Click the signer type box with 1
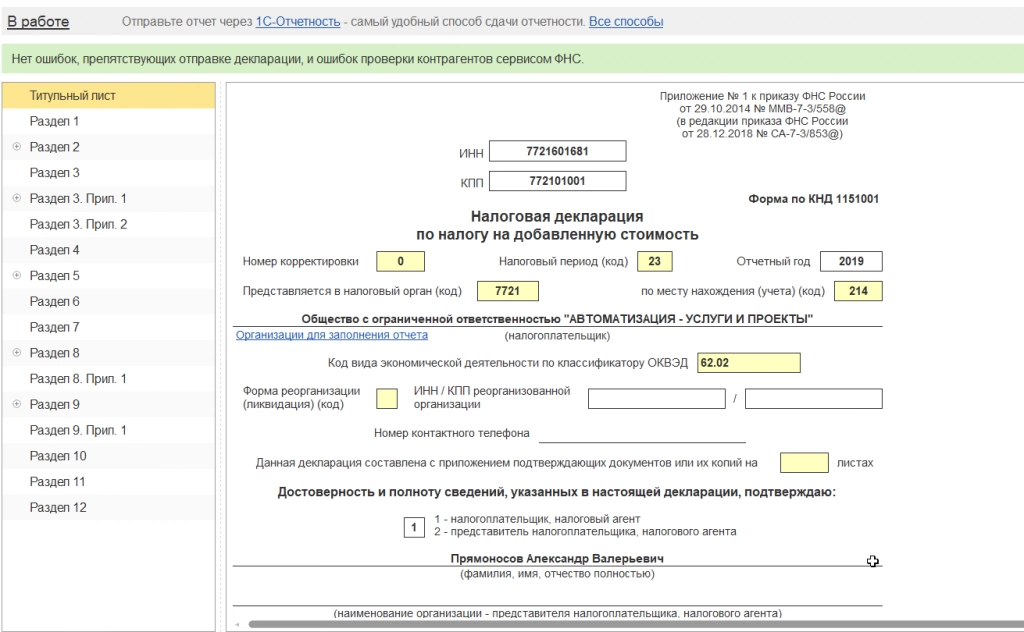The image size is (1024, 632). pos(414,527)
